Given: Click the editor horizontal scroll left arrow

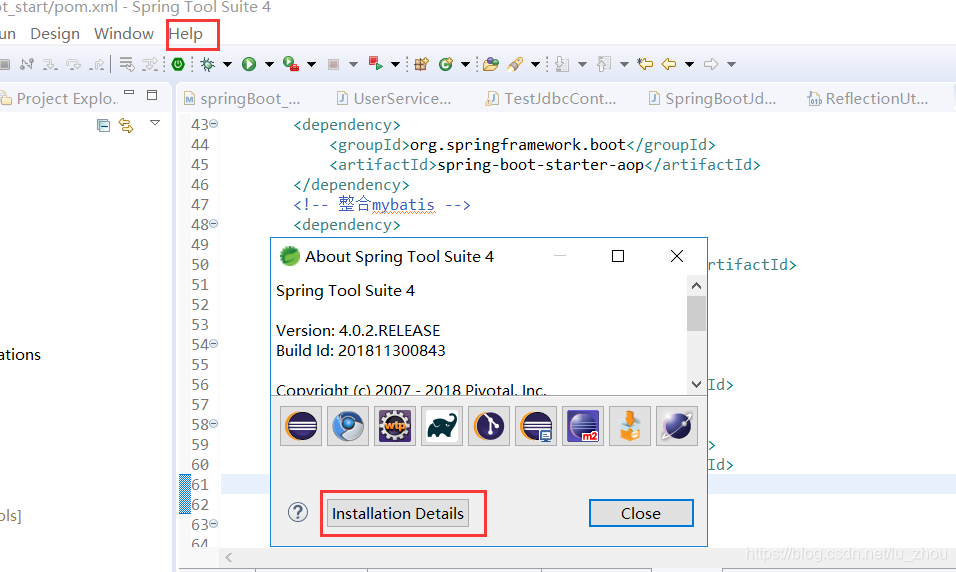Looking at the screenshot, I should point(229,557).
